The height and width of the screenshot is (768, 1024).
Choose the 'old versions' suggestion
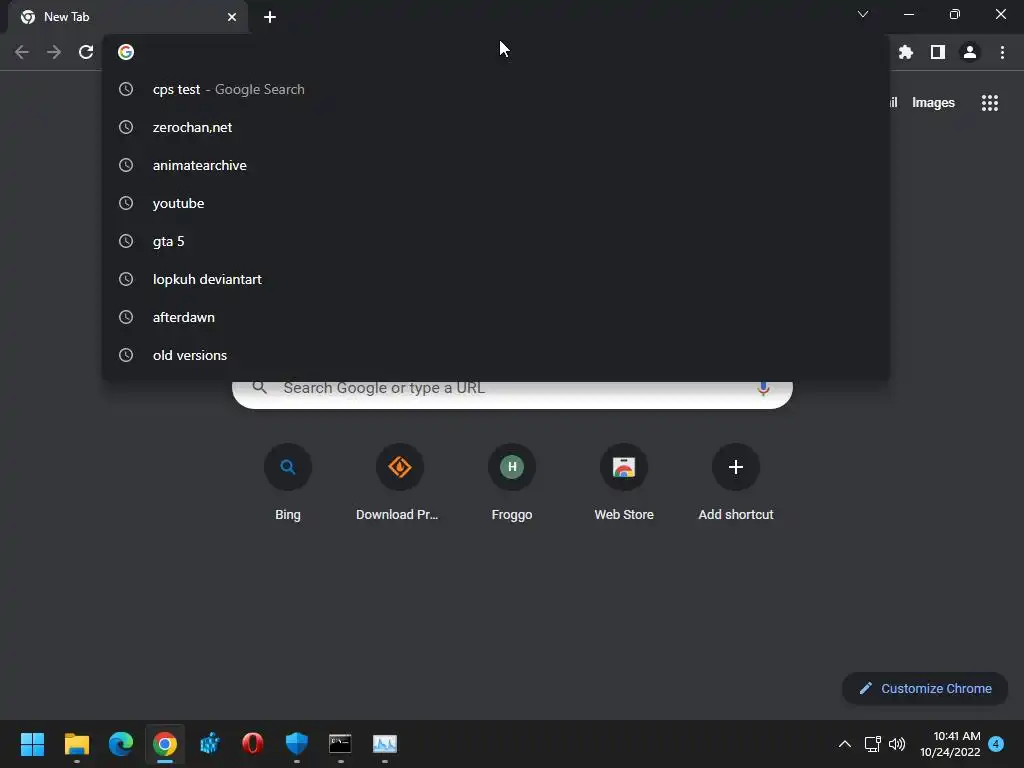point(496,355)
